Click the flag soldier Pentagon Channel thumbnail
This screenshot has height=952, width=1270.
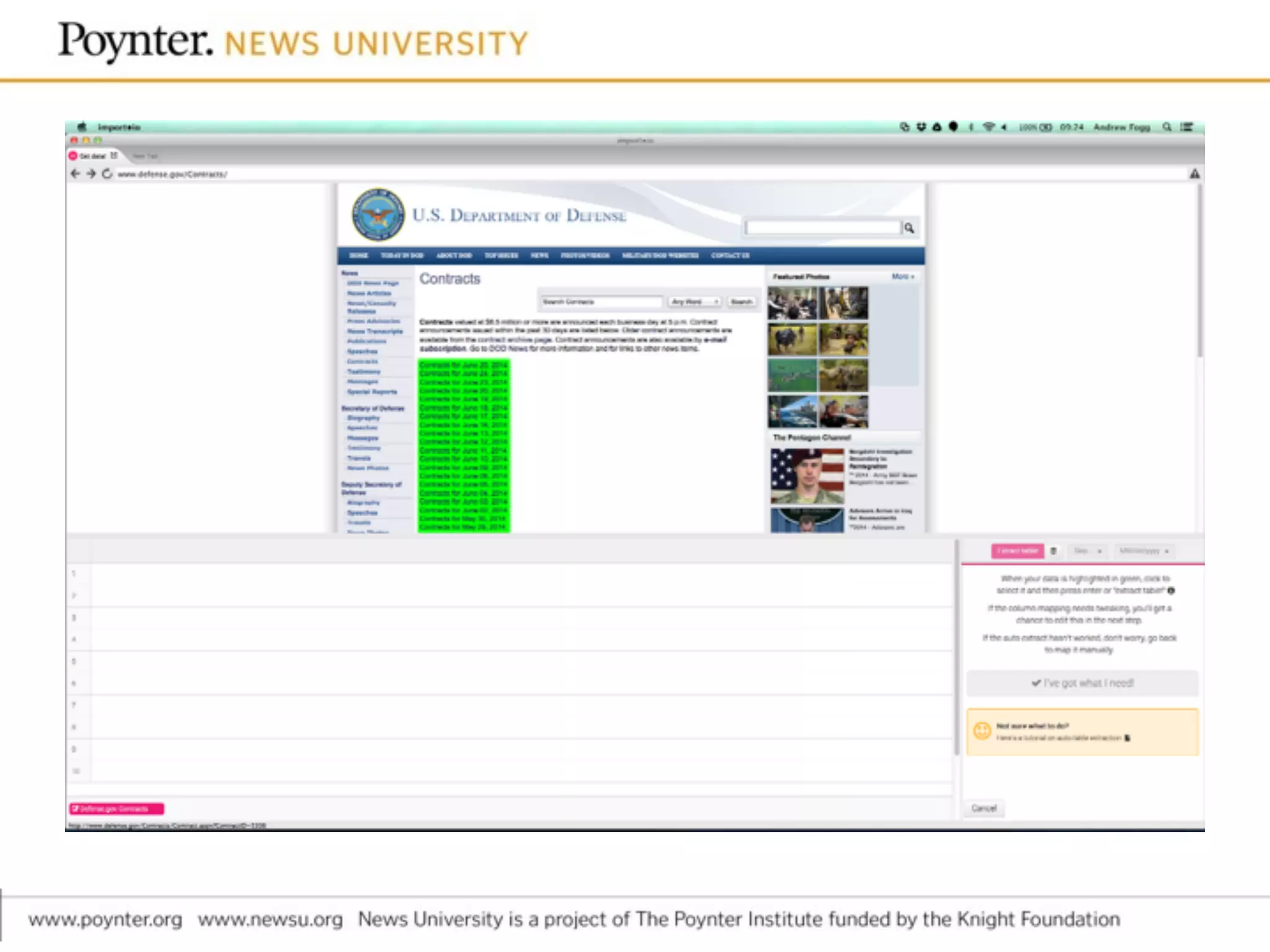pos(807,476)
